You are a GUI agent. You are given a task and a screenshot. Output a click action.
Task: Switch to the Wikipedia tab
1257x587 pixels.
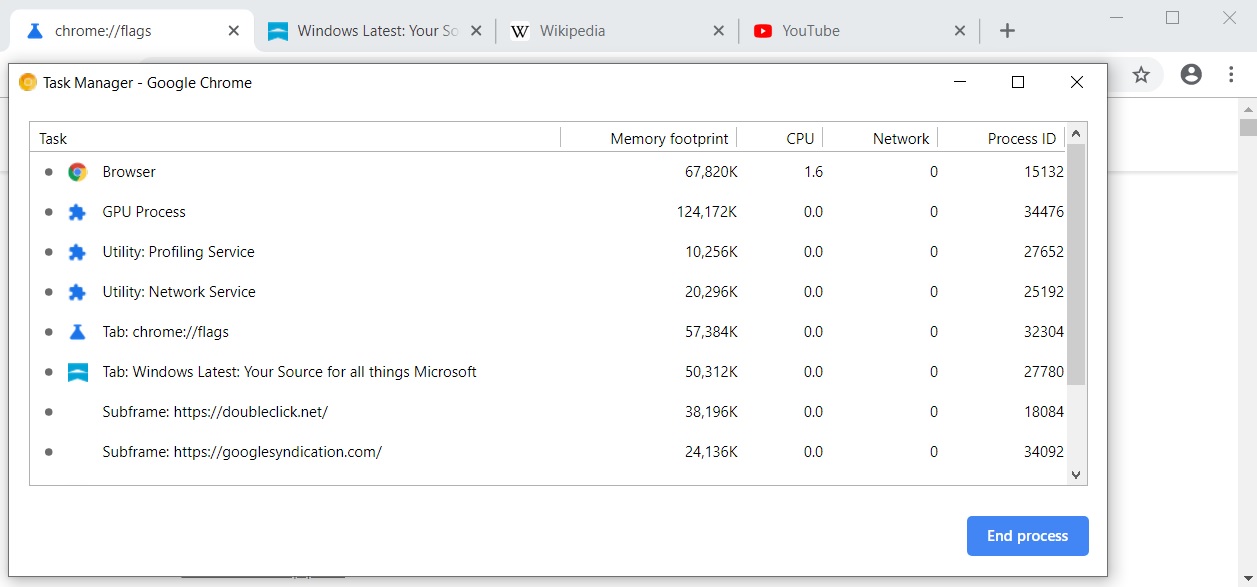click(x=617, y=31)
